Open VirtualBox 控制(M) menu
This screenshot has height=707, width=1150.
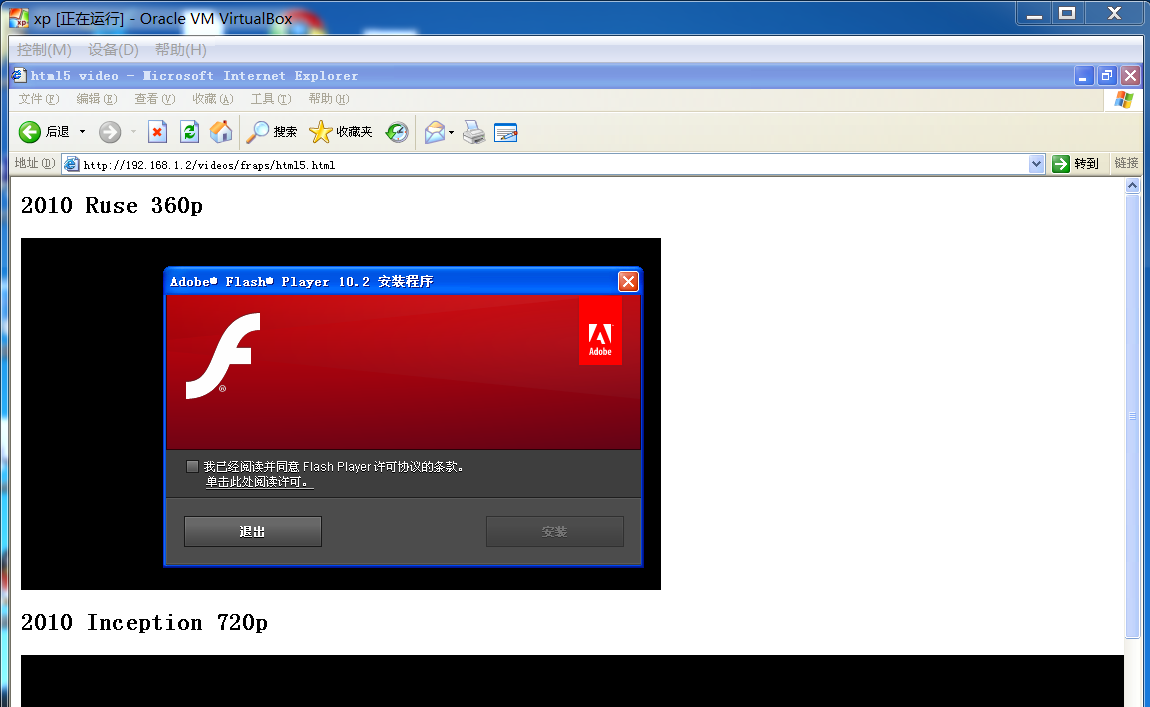tap(44, 50)
